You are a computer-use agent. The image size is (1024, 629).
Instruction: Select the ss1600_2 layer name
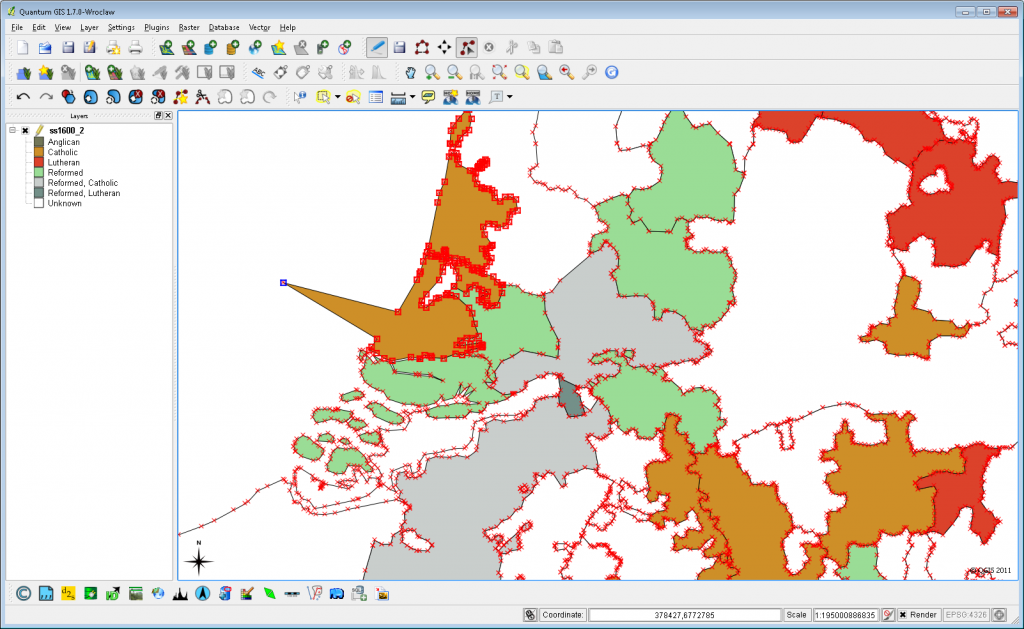(x=67, y=131)
